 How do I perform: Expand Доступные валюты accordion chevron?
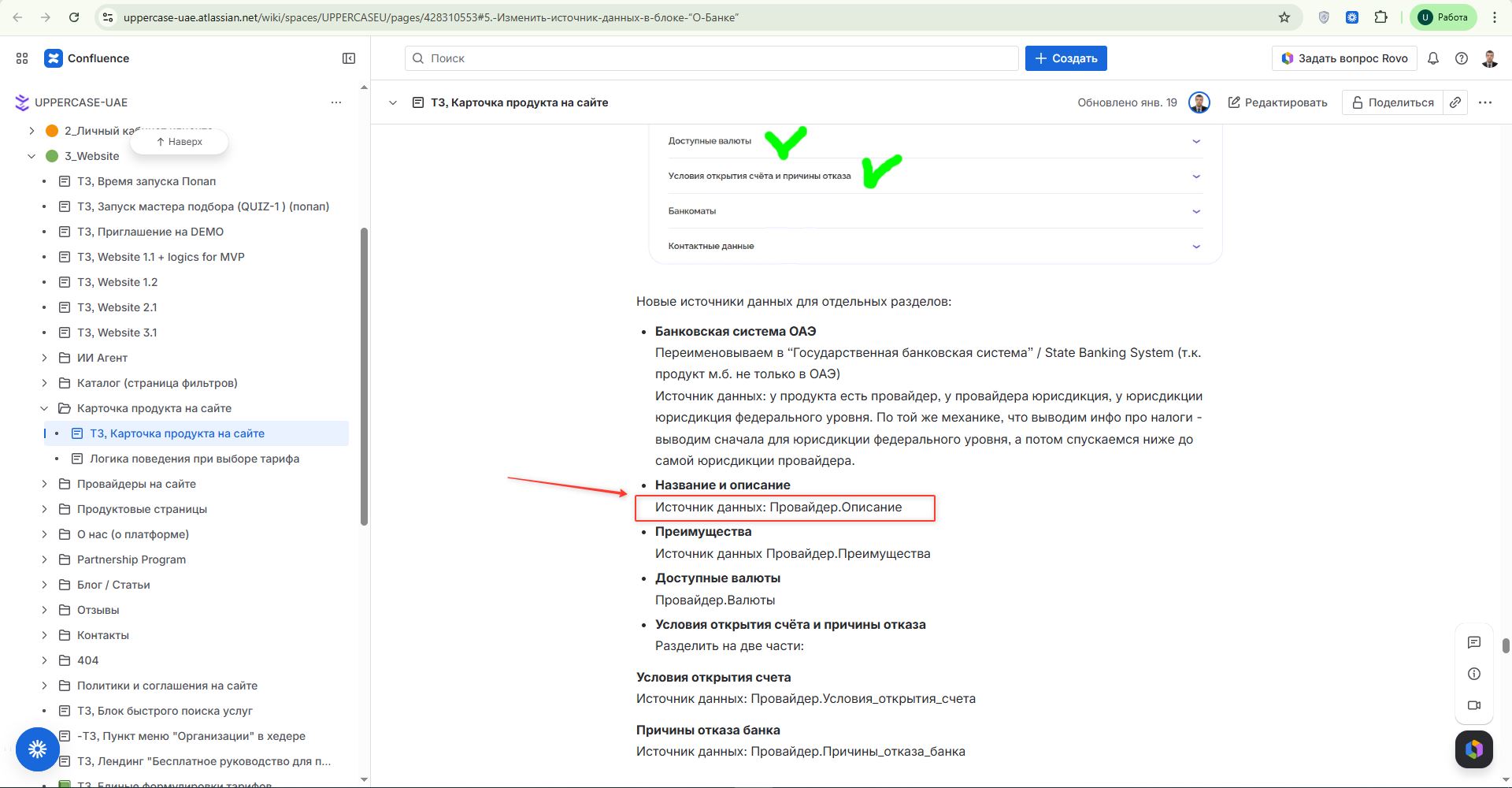[1196, 142]
